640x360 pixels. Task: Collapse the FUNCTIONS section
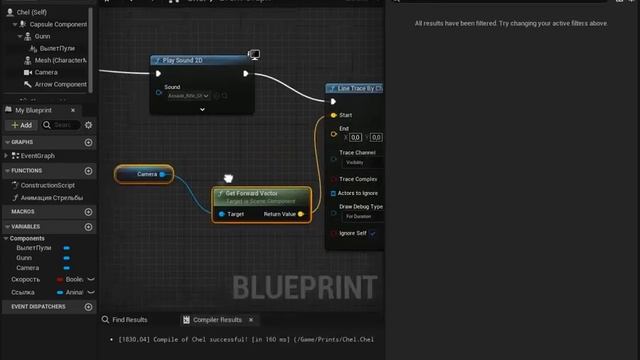point(7,171)
